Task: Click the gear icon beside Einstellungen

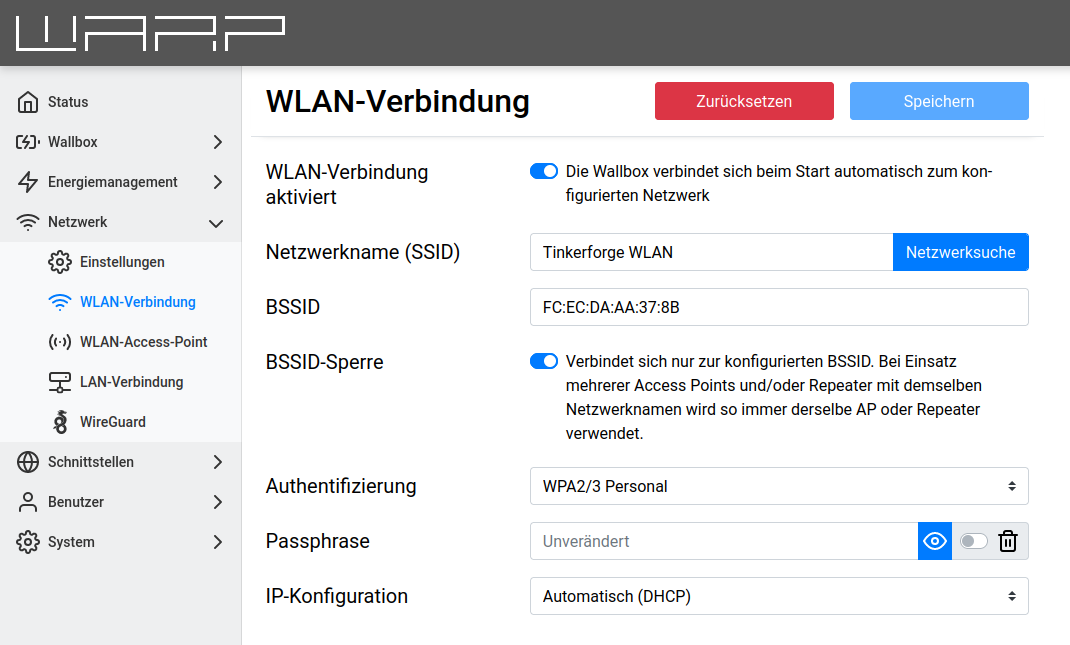Action: [60, 262]
